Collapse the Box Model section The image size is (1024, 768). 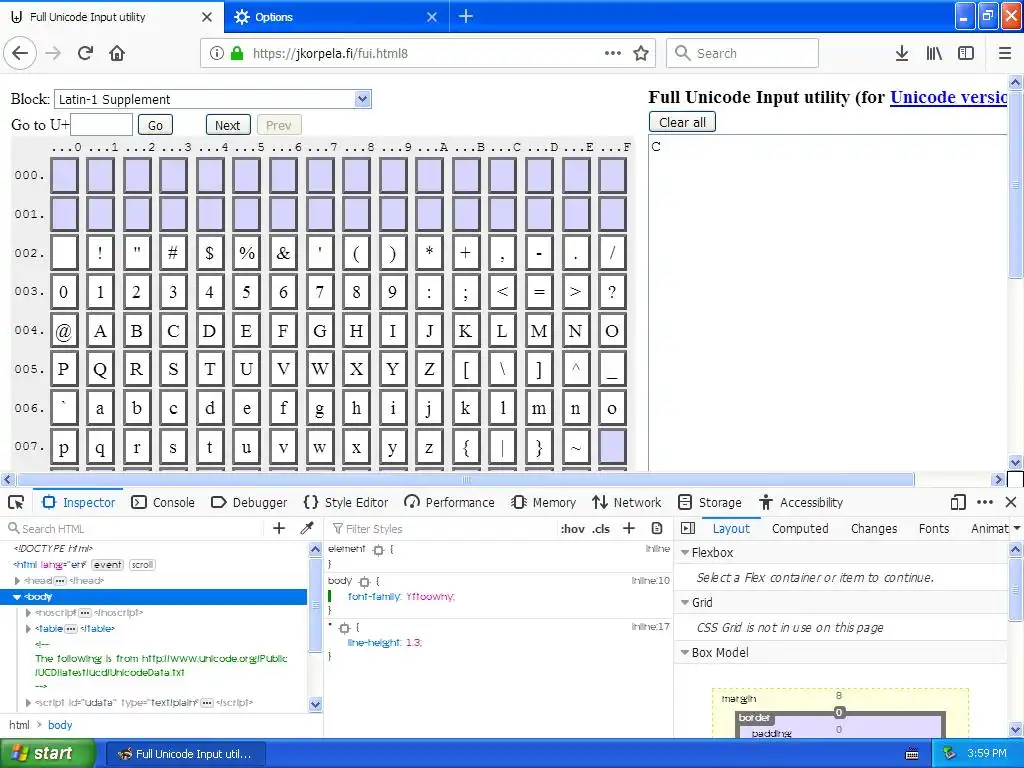[685, 652]
